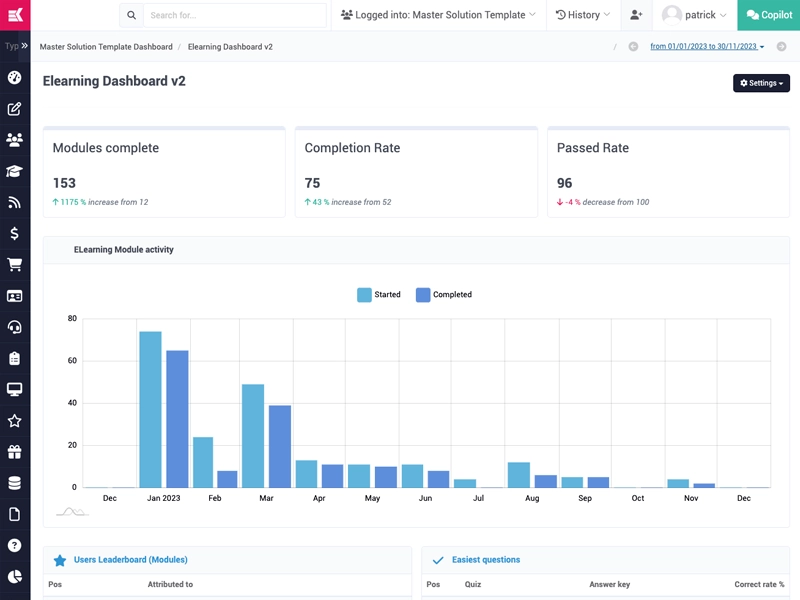The width and height of the screenshot is (800, 600).
Task: Click the headset support sidebar icon
Action: tap(14, 327)
